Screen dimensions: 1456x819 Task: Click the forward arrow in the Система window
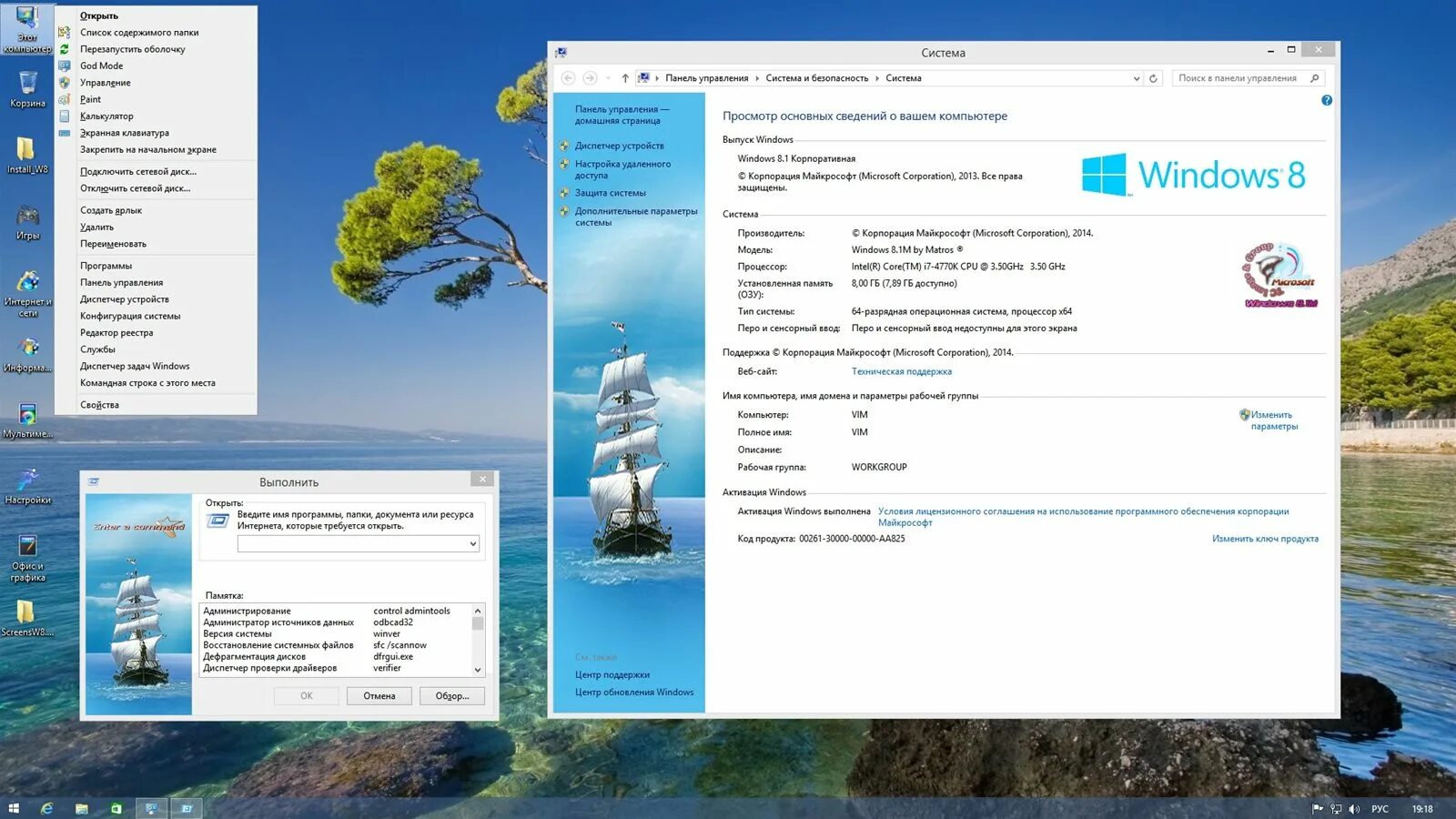[590, 78]
